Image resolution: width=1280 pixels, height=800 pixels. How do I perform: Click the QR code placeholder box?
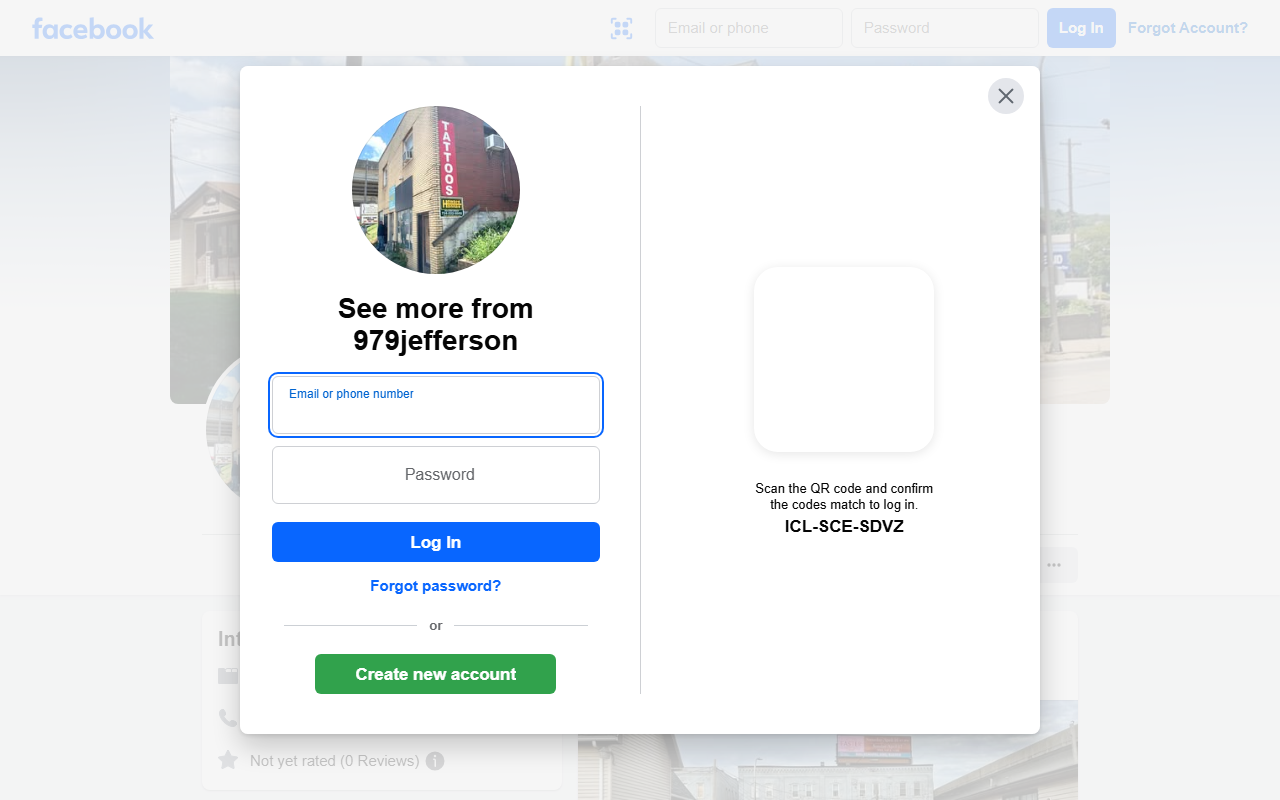coord(844,359)
